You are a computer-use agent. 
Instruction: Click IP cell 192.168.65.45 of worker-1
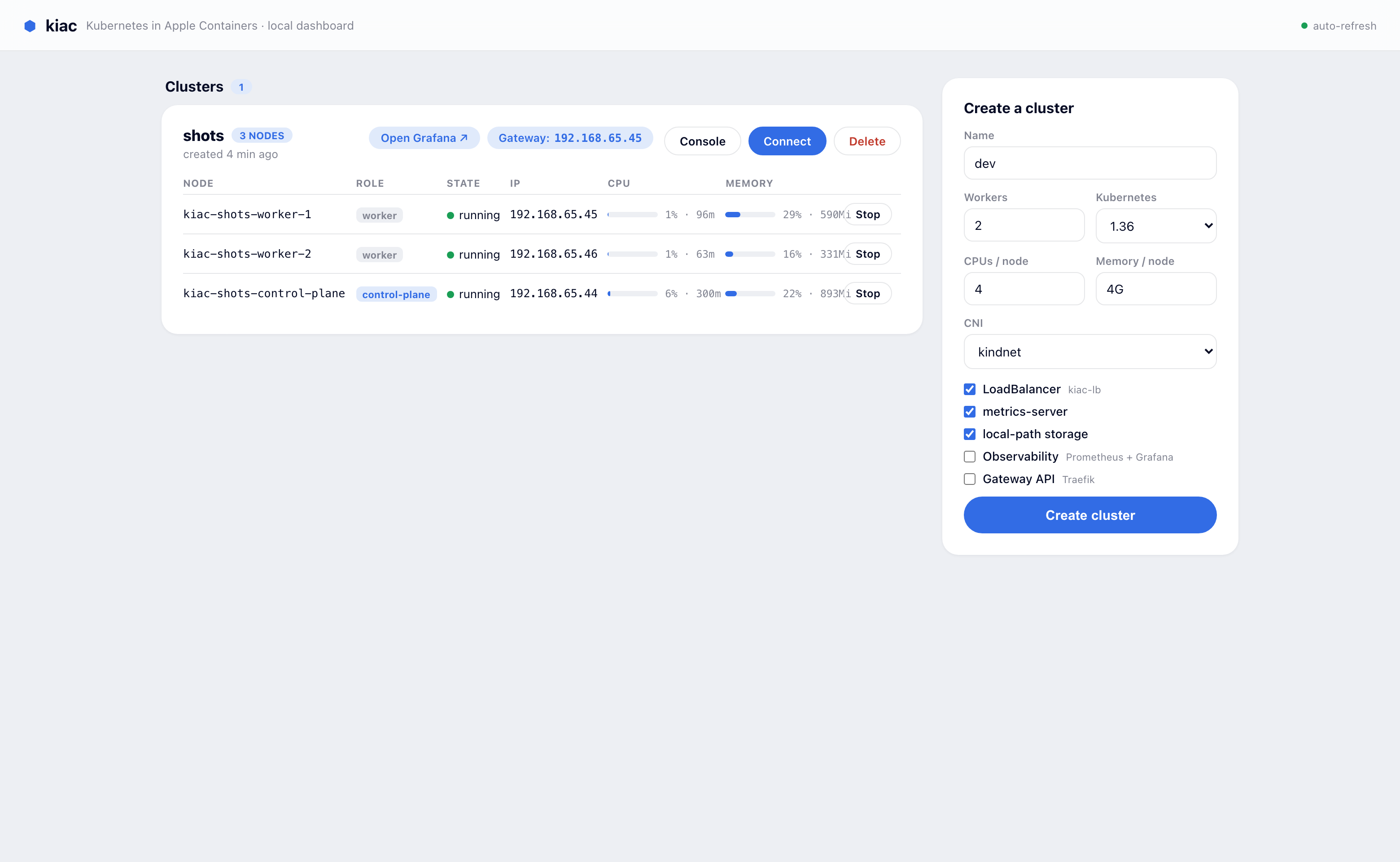(553, 214)
